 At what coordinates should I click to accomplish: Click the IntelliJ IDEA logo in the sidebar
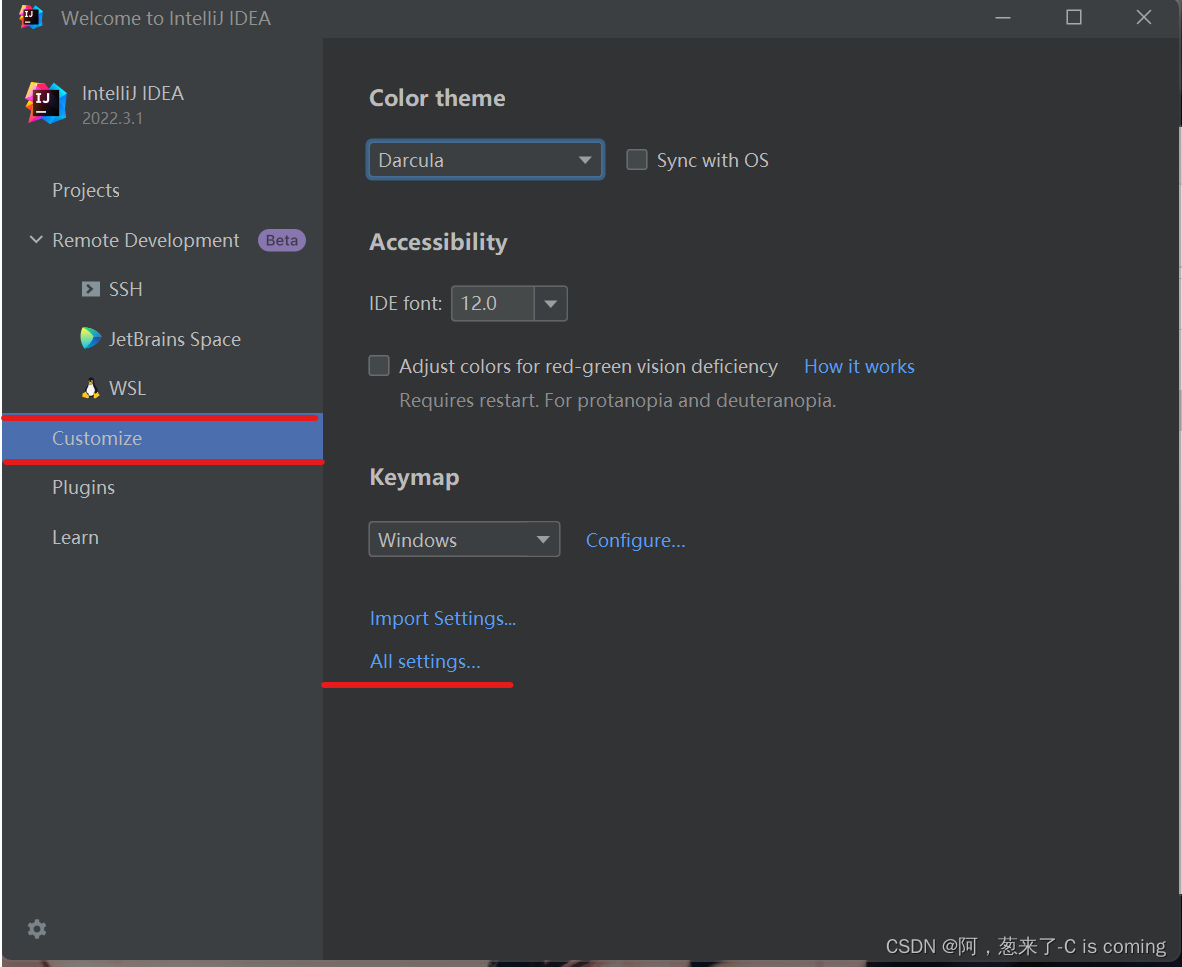pyautogui.click(x=46, y=103)
